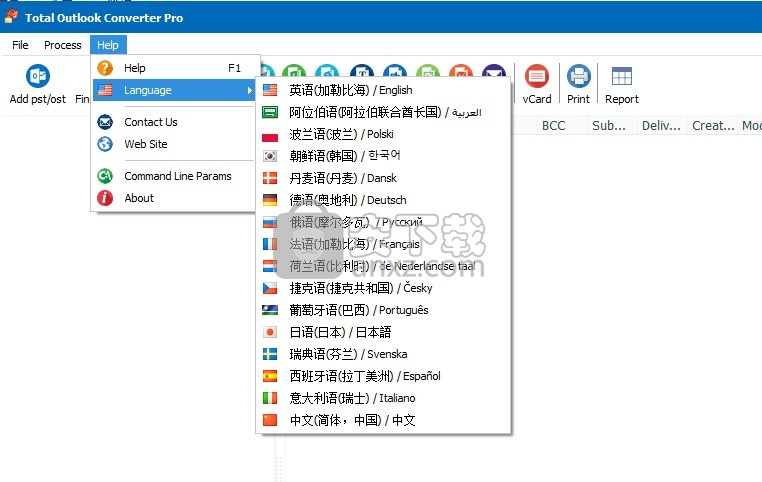Image resolution: width=762 pixels, height=482 pixels.
Task: Click the question mark Help icon
Action: click(105, 68)
